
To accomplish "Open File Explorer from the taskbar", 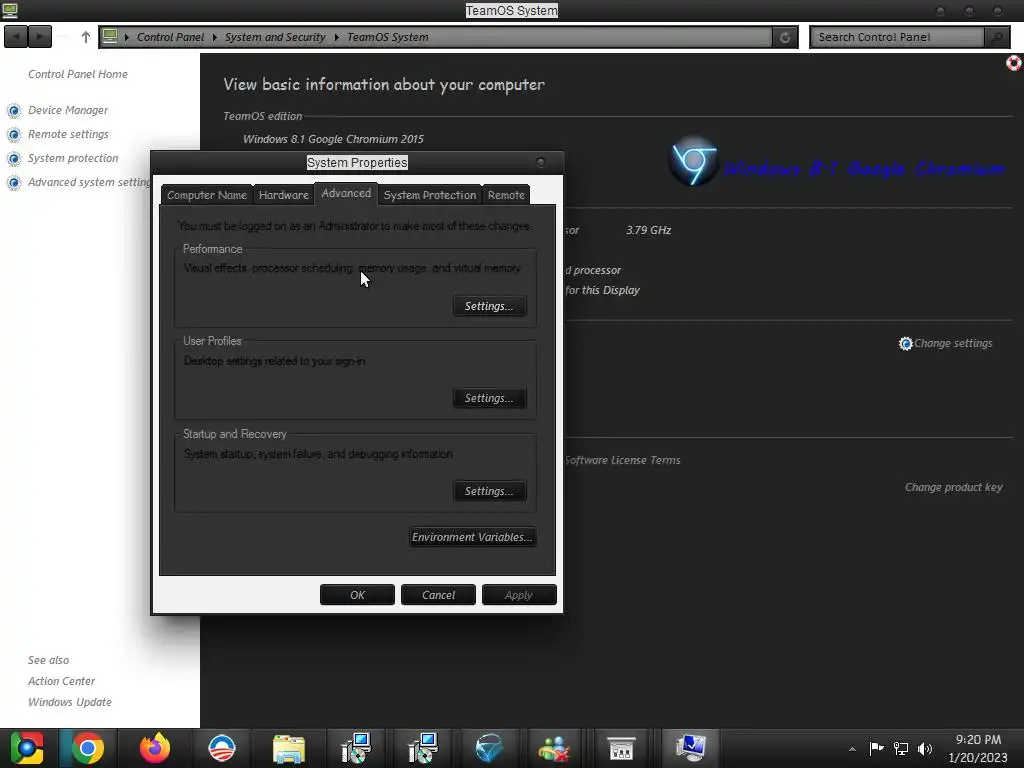I will click(x=289, y=749).
